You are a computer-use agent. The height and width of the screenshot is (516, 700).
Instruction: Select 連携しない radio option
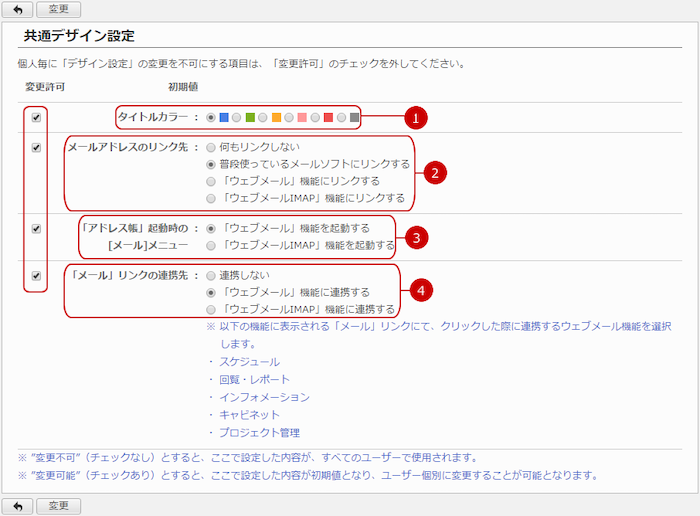coord(210,275)
